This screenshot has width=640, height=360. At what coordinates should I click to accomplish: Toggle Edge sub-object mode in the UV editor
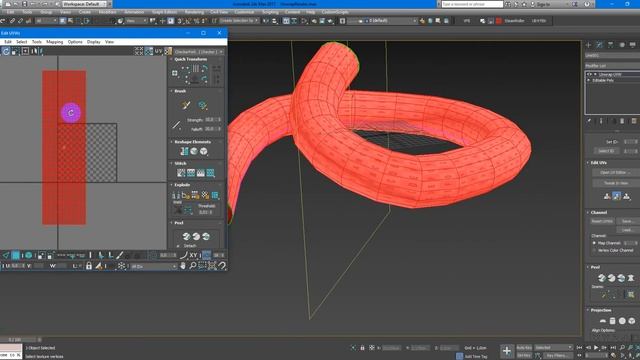click(6, 255)
